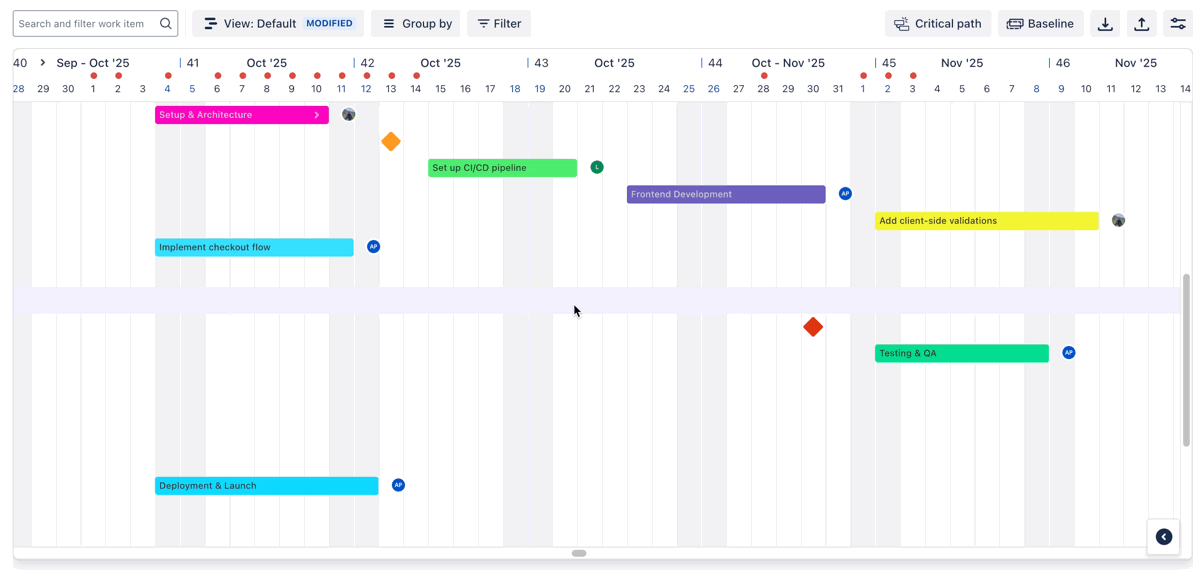
Task: Open the Filter menu
Action: click(x=499, y=24)
